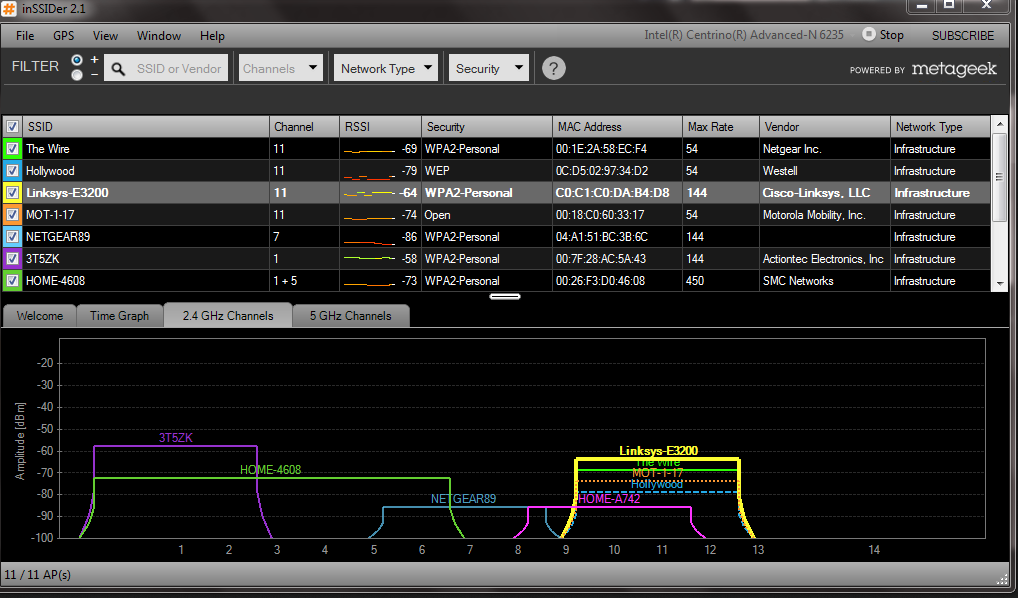
Task: Click the 3T5ZK label in channel graph
Action: point(176,438)
